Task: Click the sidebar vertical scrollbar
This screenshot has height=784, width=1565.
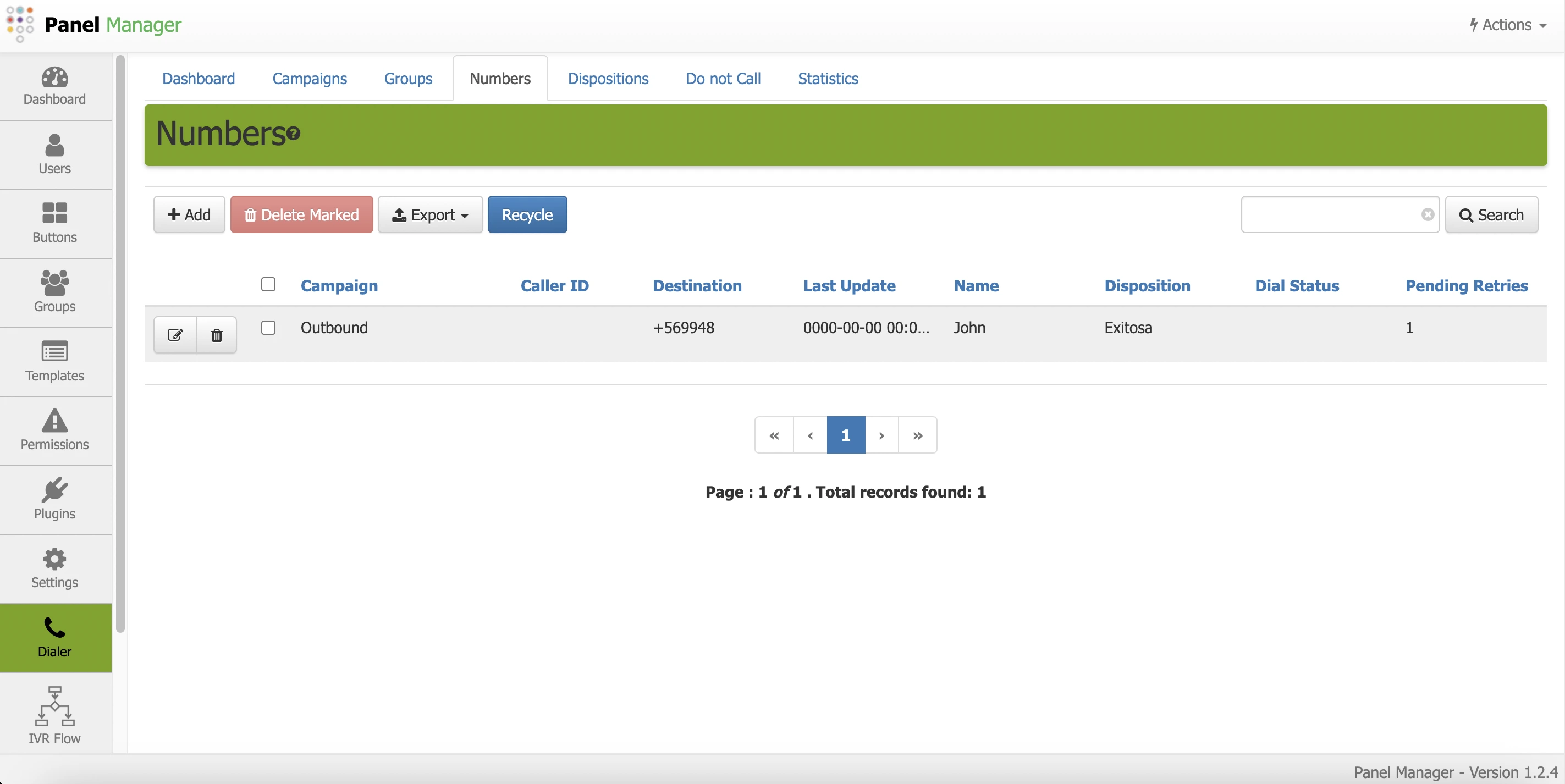Action: [120, 344]
